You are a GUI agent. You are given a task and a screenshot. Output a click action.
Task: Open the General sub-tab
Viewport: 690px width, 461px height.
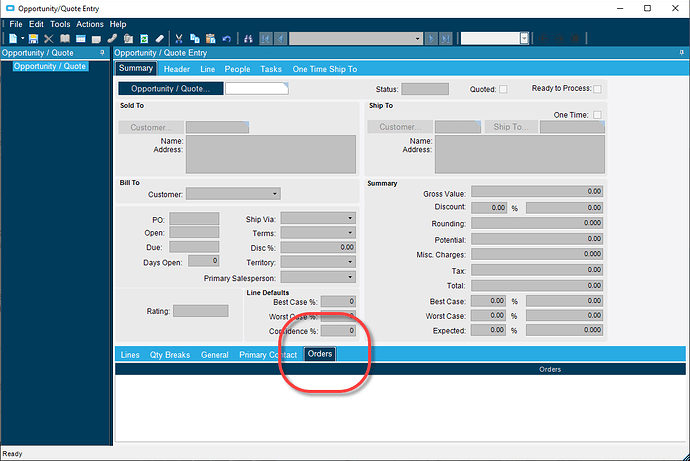pyautogui.click(x=214, y=355)
